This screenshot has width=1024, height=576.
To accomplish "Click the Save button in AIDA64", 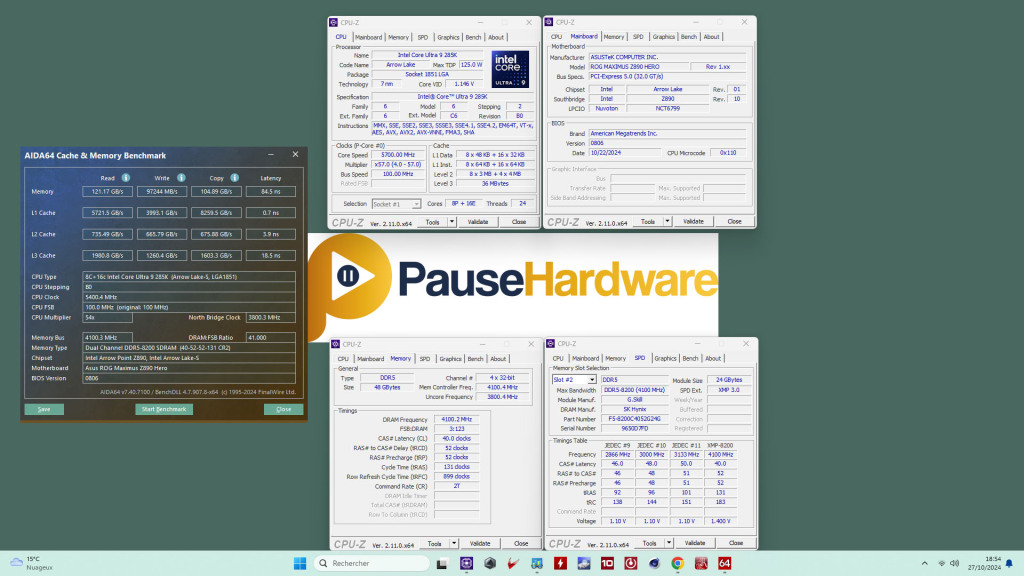I will 44,409.
